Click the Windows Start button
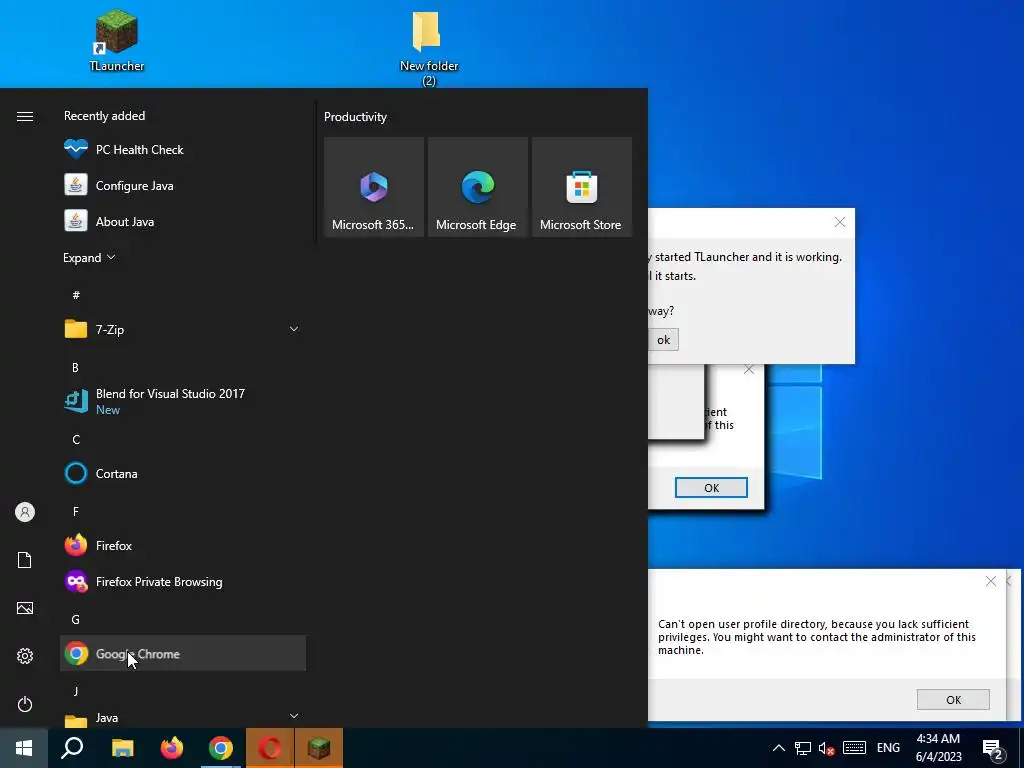 [x=24, y=748]
